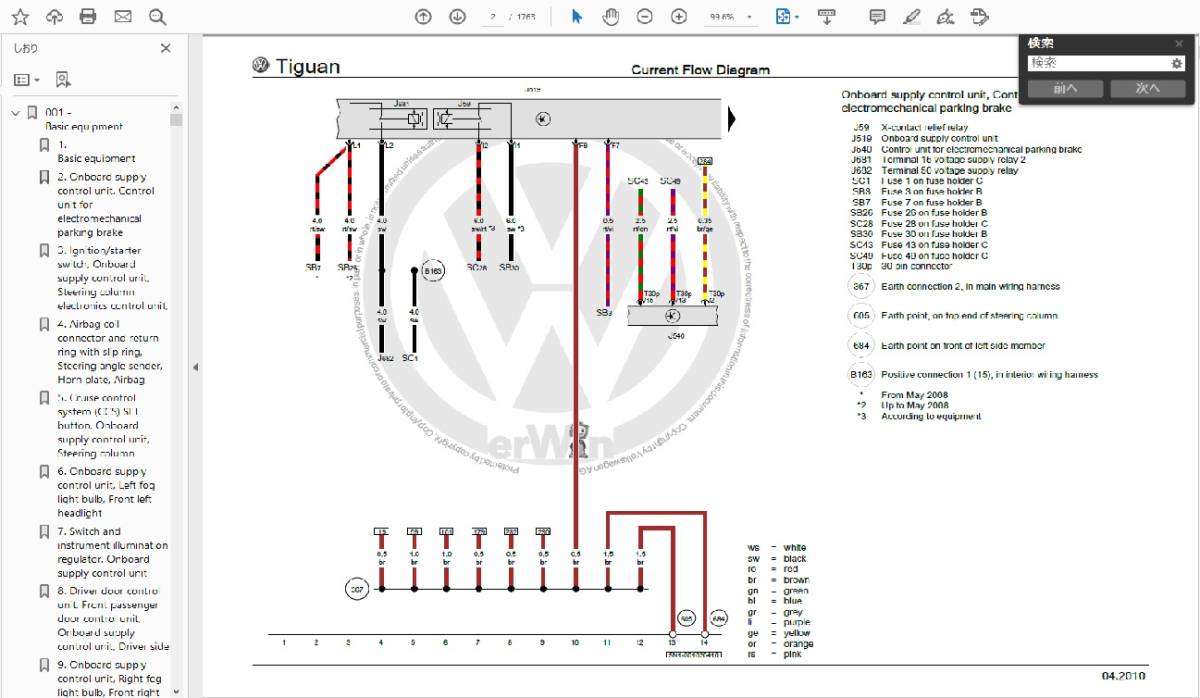Open bookmark '9. Onboard supply, Right fog'
The width and height of the screenshot is (1200, 698).
[x=106, y=678]
